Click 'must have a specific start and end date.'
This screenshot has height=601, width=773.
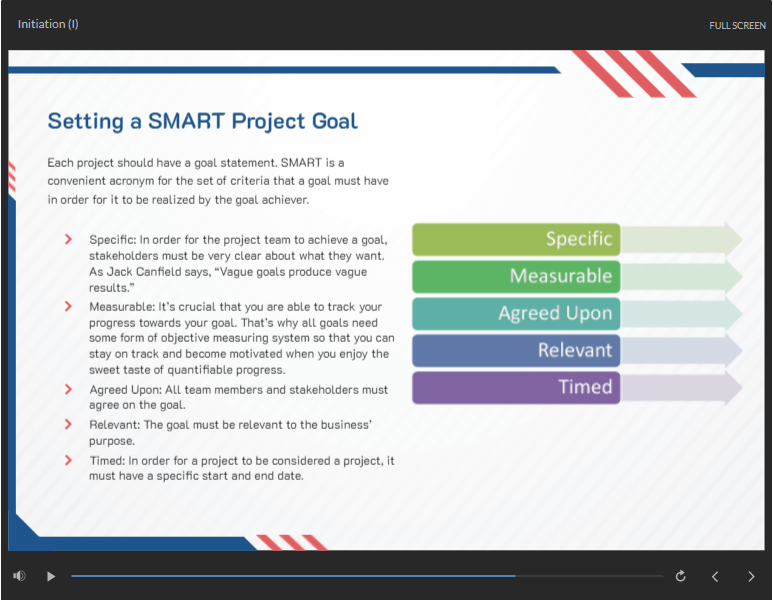pos(196,476)
